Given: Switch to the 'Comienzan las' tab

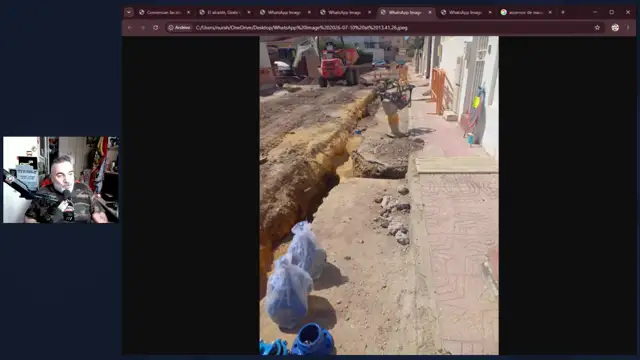Looking at the screenshot, I should (x=164, y=12).
